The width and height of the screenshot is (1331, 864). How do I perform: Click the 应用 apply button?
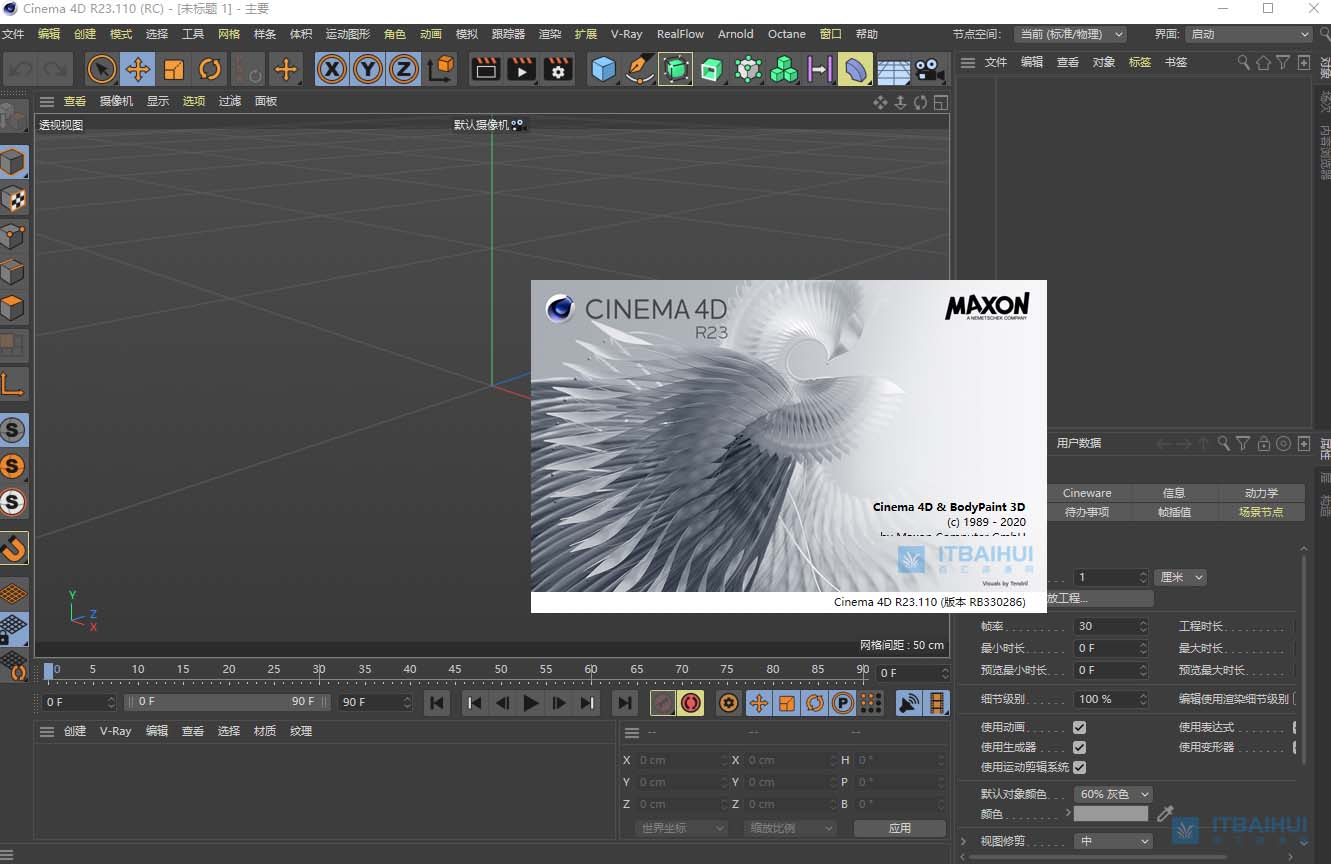(900, 828)
